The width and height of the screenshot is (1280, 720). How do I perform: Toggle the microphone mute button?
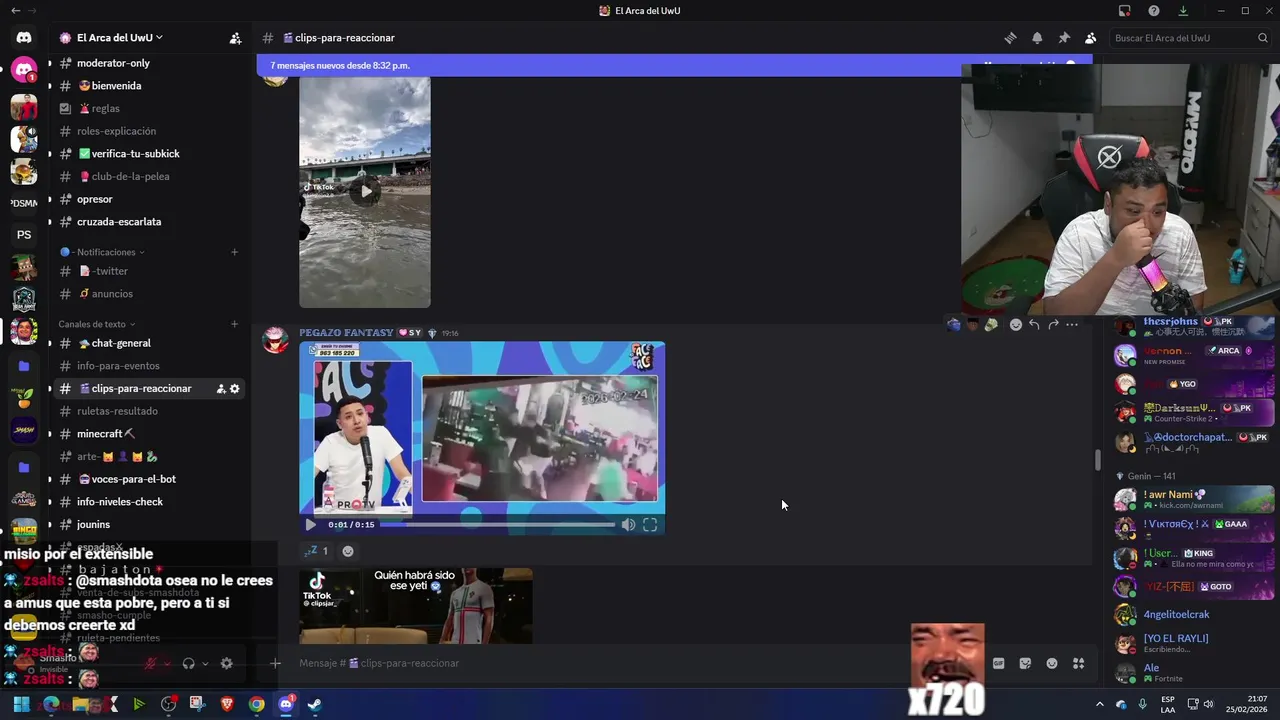pyautogui.click(x=152, y=663)
